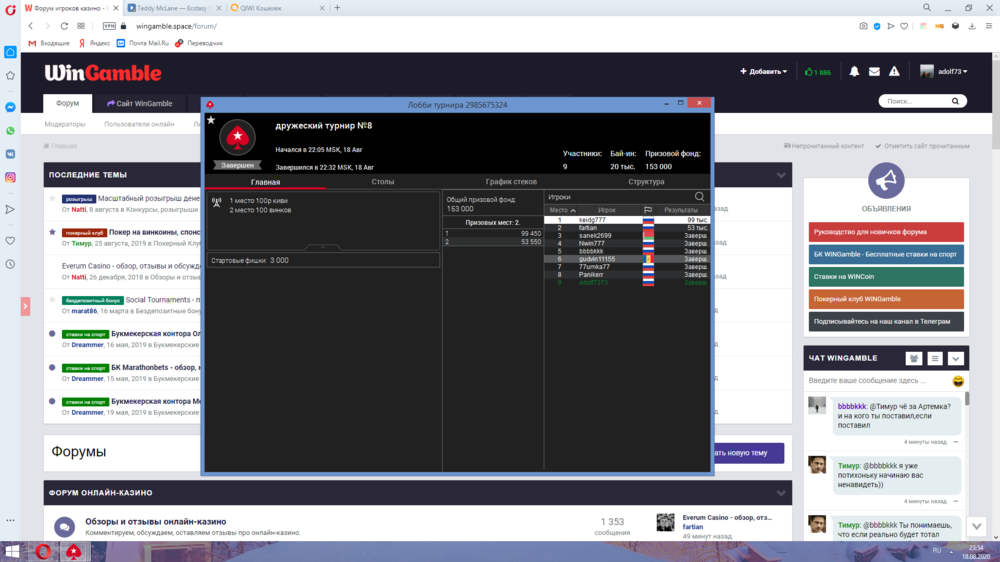Switch to the График стеков tab
This screenshot has height=562, width=1000.
(x=511, y=182)
